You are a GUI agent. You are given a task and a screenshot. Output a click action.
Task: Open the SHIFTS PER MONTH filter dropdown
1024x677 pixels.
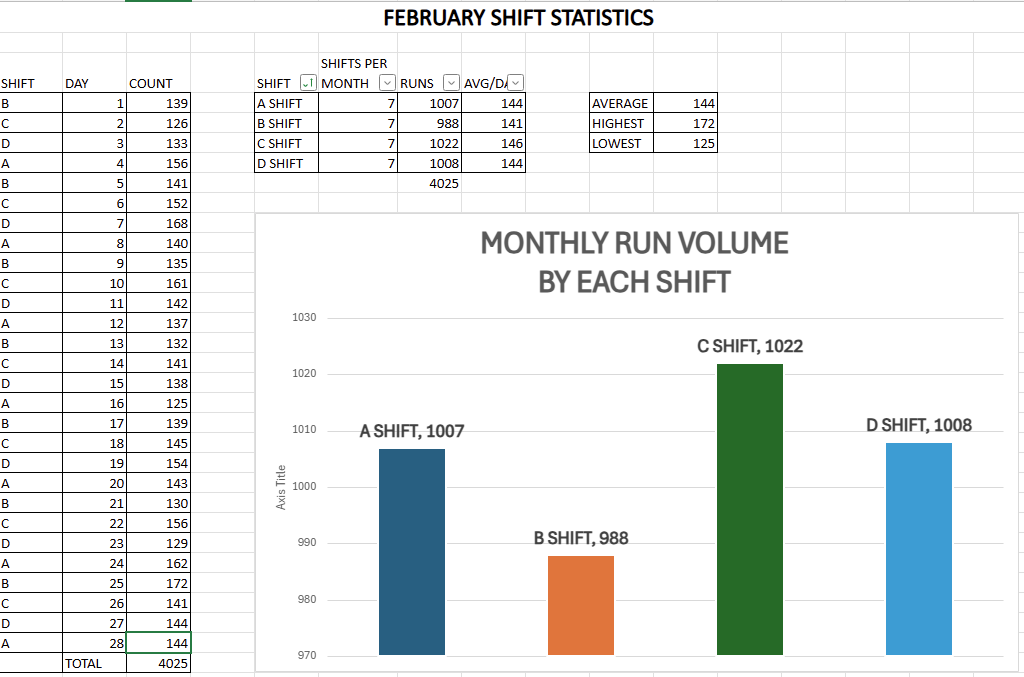(386, 83)
